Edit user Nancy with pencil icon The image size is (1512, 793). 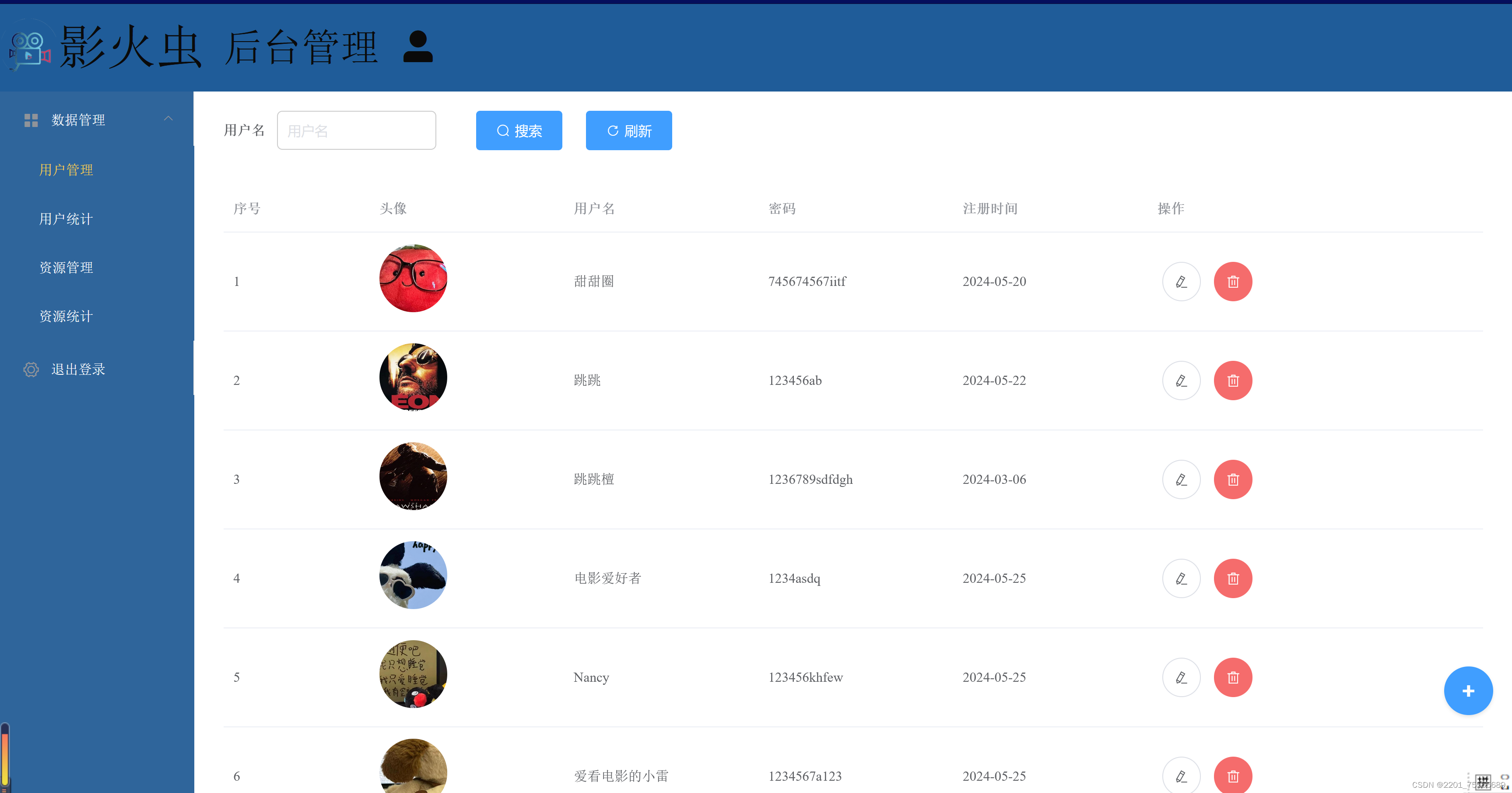1182,678
